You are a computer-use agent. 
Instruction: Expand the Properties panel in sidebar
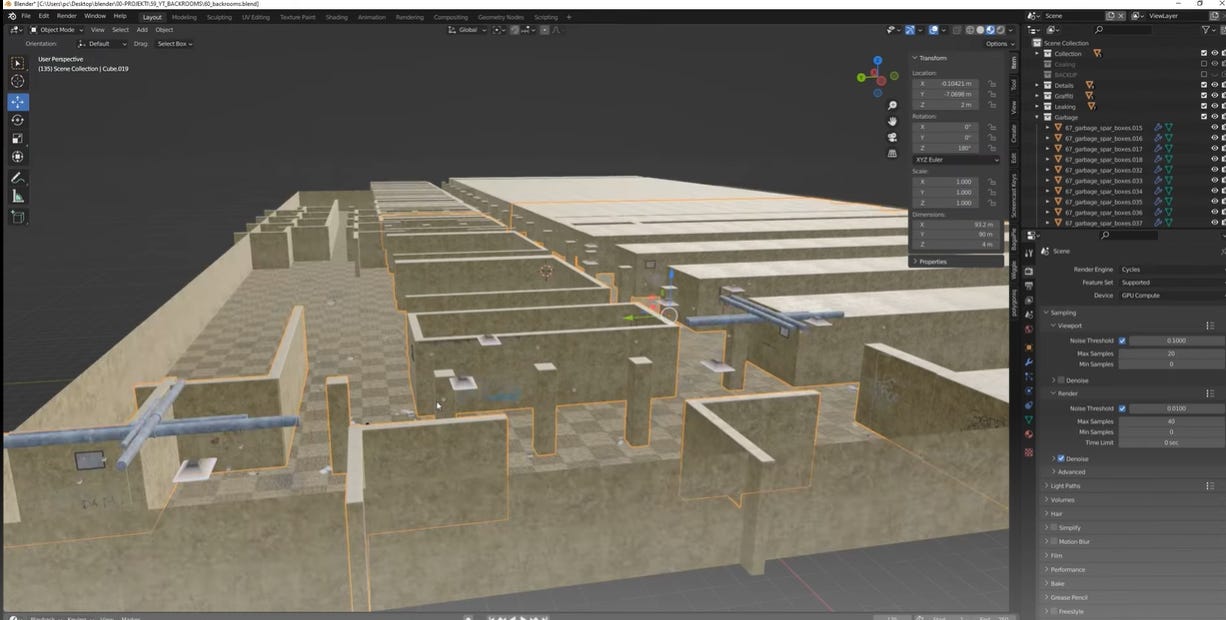pyautogui.click(x=930, y=261)
